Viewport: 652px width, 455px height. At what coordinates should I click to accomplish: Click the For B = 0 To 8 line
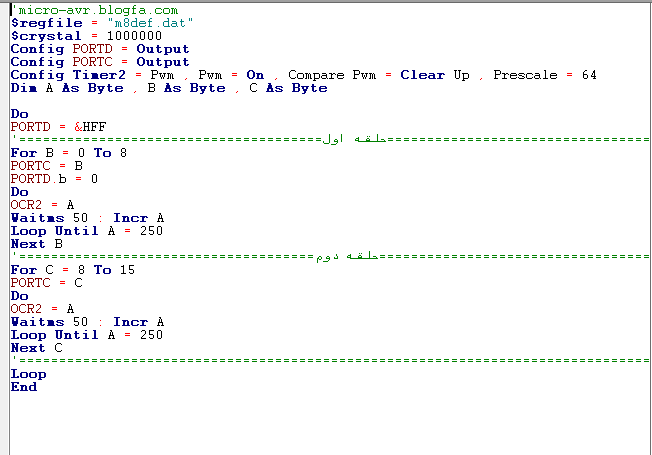(68, 153)
